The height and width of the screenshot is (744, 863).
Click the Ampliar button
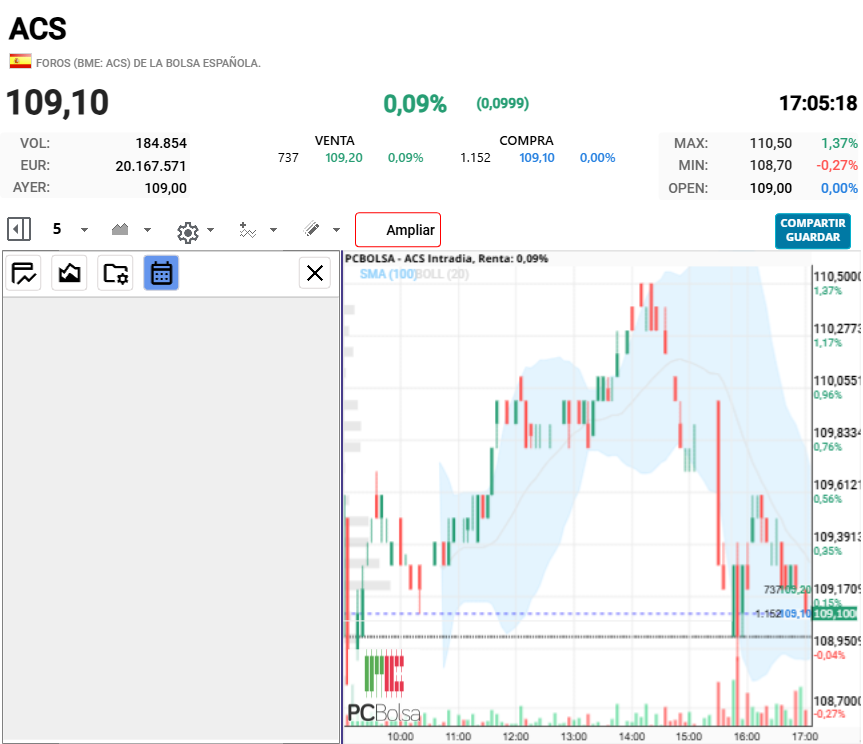point(398,229)
